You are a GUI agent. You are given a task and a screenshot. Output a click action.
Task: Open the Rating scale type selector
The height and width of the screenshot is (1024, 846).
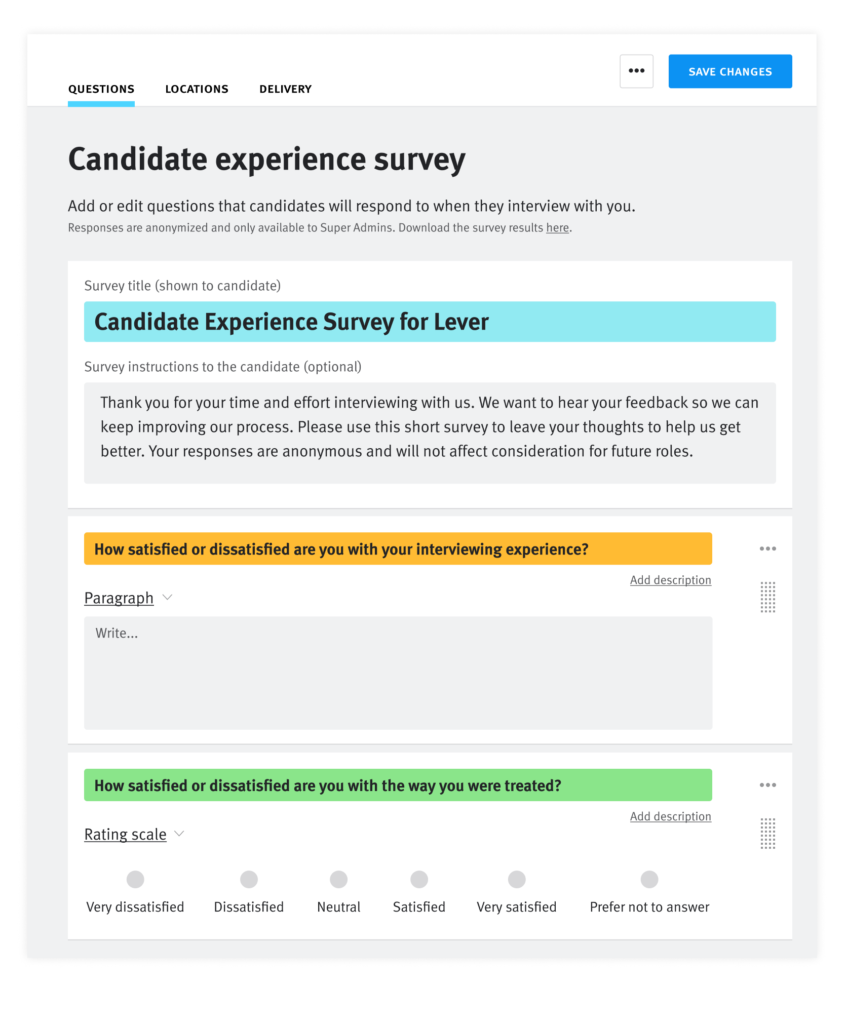[x=134, y=833]
